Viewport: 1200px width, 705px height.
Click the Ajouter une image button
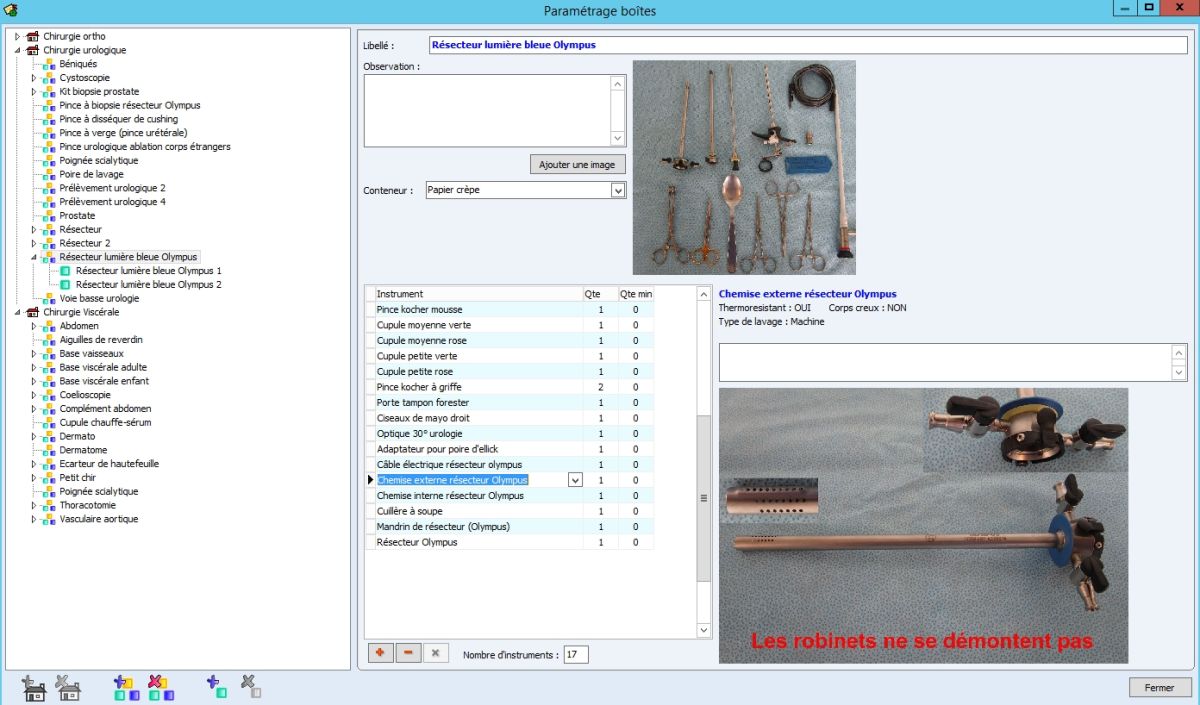[x=577, y=164]
